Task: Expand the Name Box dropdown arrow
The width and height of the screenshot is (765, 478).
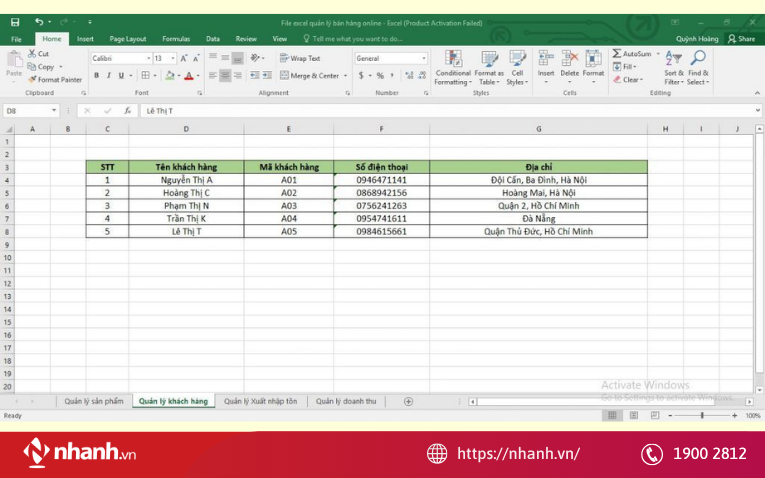Action: pos(54,111)
